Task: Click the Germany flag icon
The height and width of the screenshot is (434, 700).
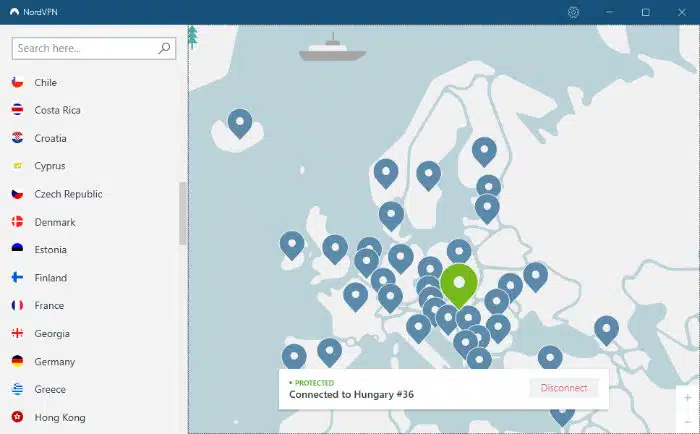Action: [x=17, y=361]
